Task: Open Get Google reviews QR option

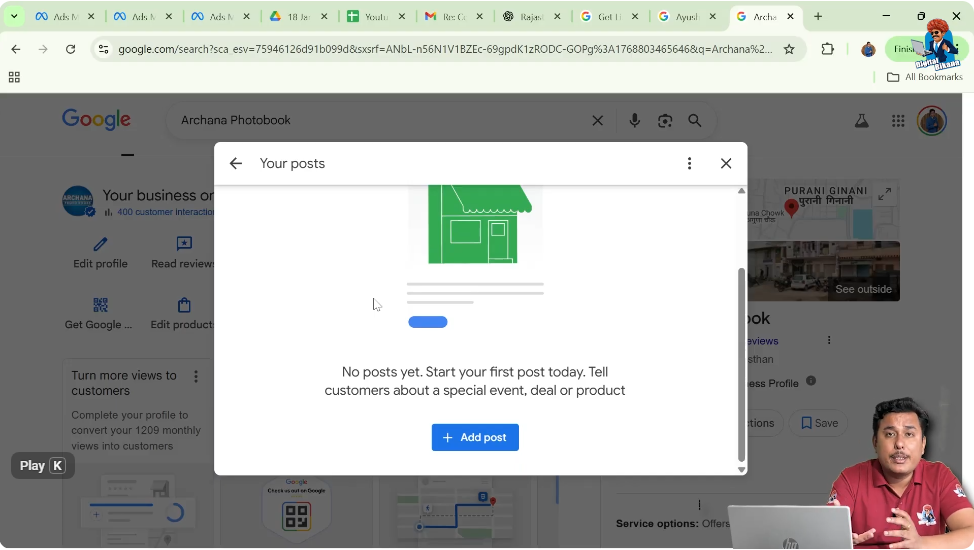Action: [99, 314]
